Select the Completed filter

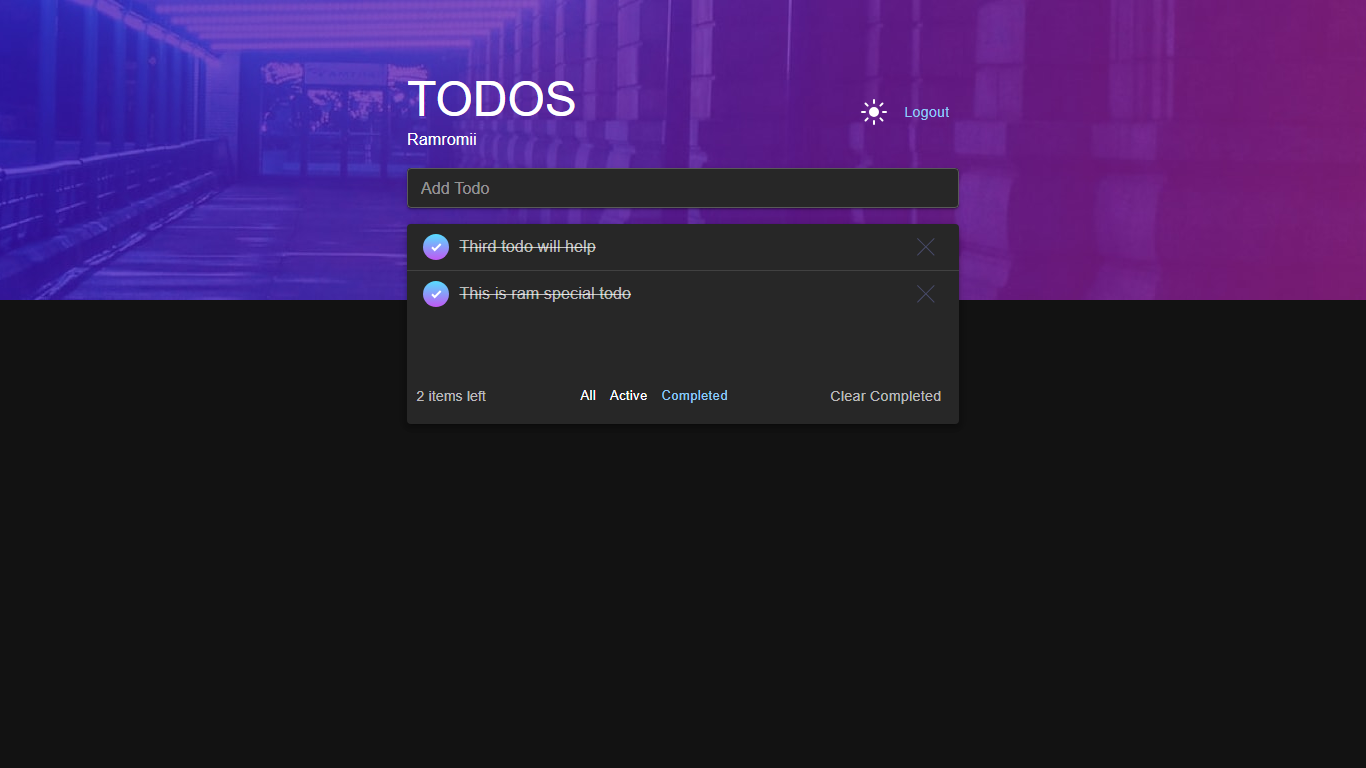tap(695, 396)
